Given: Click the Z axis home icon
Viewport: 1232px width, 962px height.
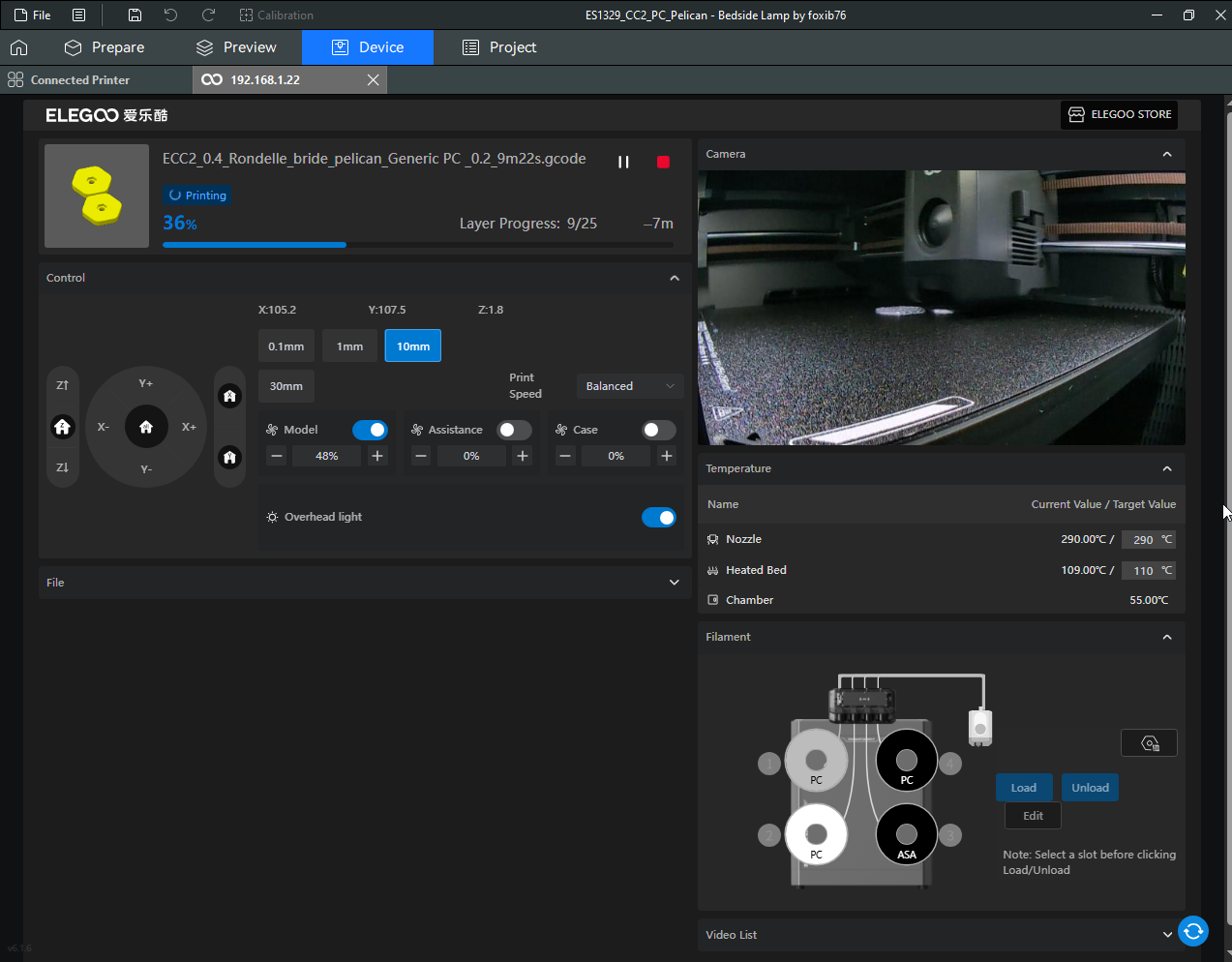Looking at the screenshot, I should pyautogui.click(x=63, y=427).
